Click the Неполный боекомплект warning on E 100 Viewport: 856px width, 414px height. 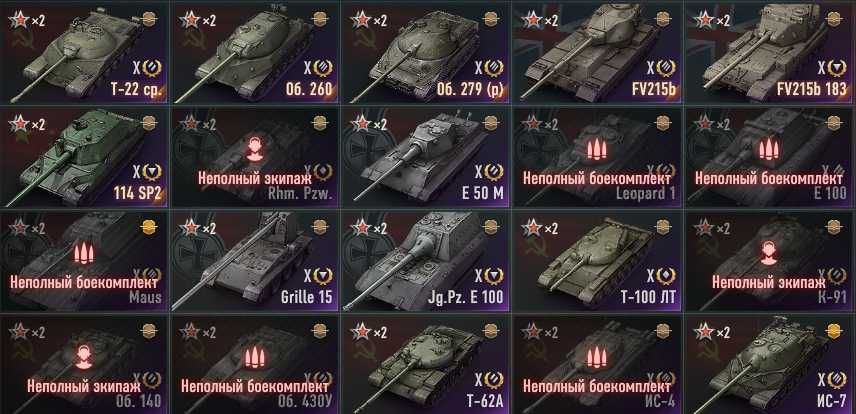coord(768,179)
